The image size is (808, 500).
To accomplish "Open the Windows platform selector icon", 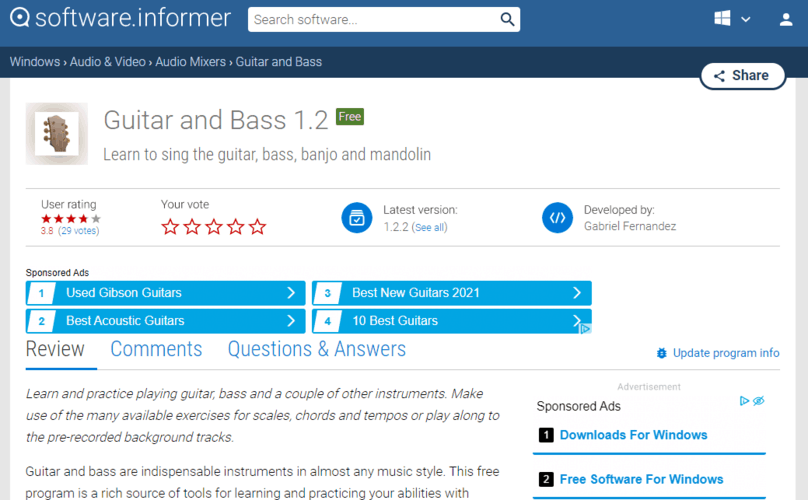I will coord(722,19).
